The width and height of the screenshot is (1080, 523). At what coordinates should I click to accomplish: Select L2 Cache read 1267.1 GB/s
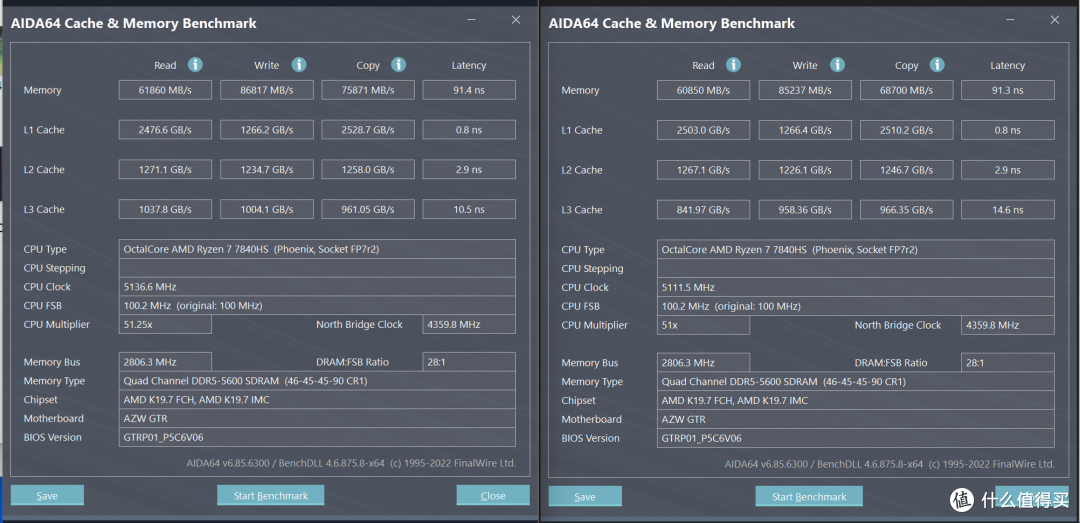703,170
